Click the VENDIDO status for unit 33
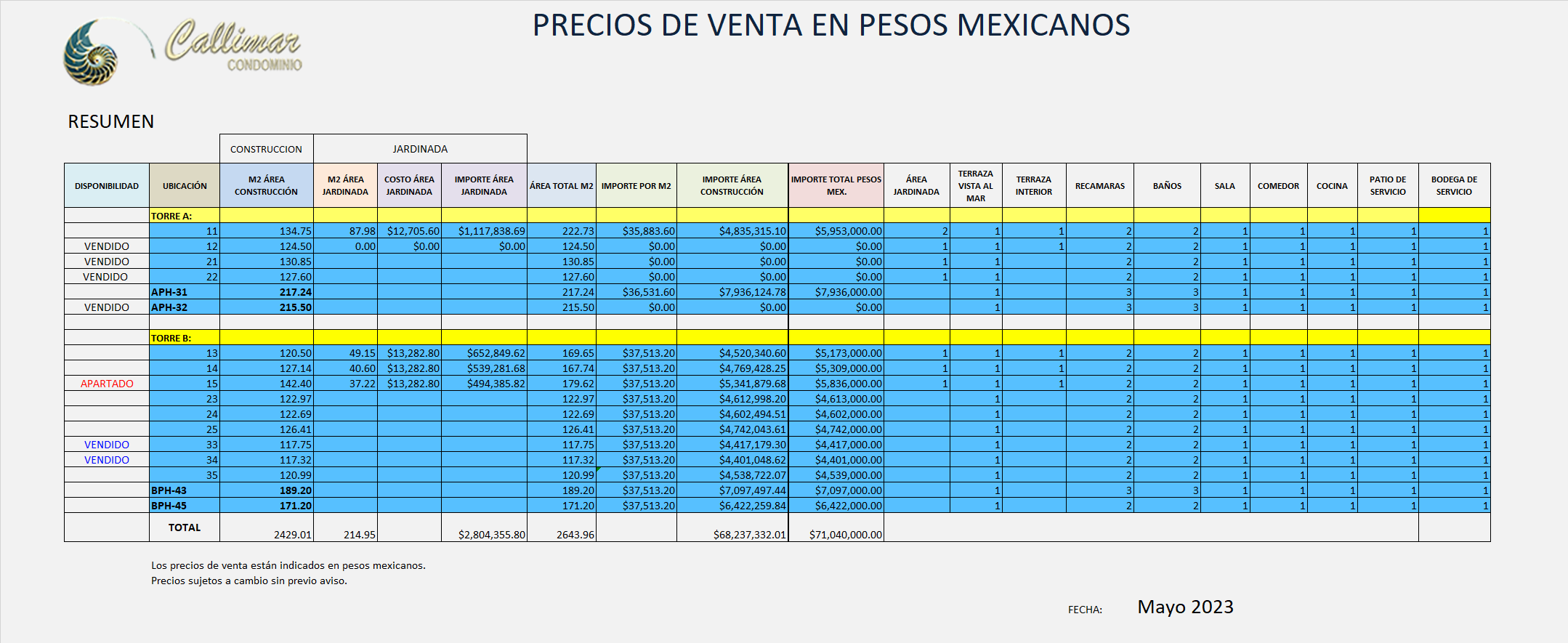The height and width of the screenshot is (643, 1568). point(107,445)
